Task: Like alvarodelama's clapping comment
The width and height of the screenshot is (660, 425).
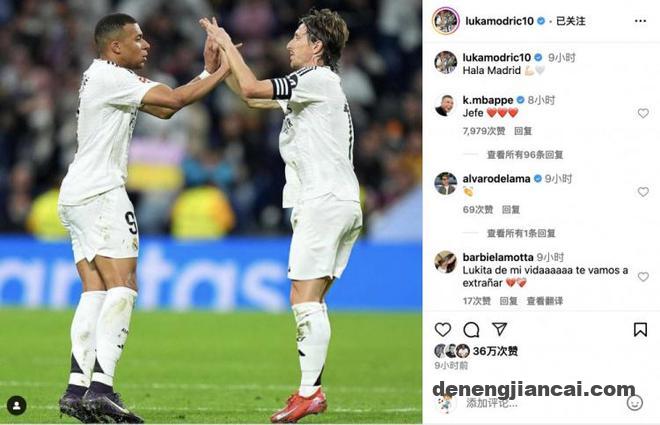Action: tap(643, 192)
